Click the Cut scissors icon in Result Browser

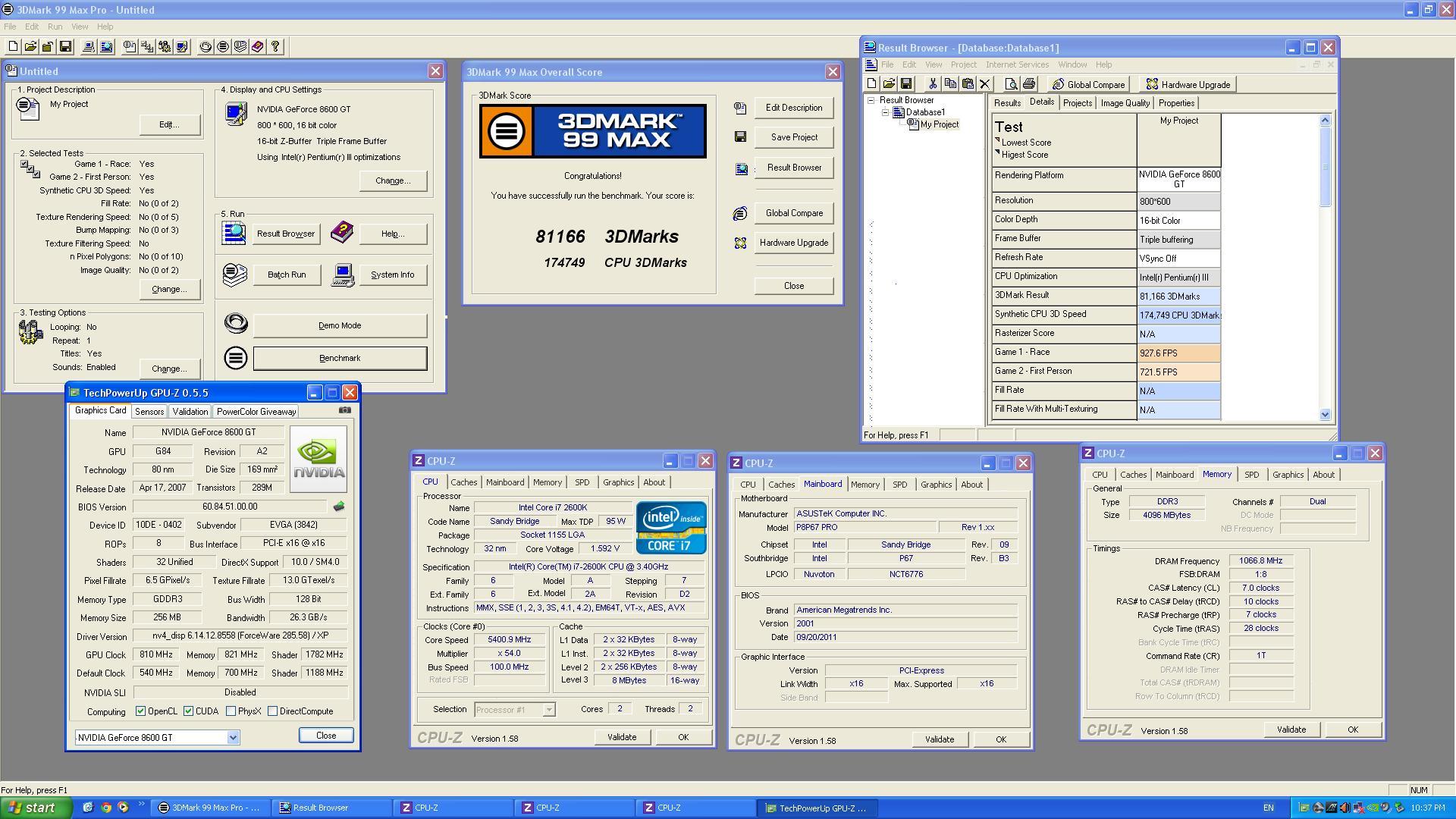coord(933,84)
